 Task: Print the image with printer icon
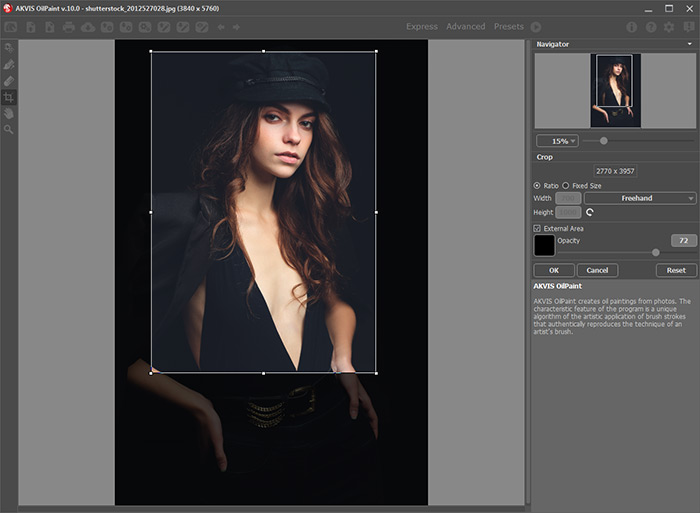click(68, 27)
